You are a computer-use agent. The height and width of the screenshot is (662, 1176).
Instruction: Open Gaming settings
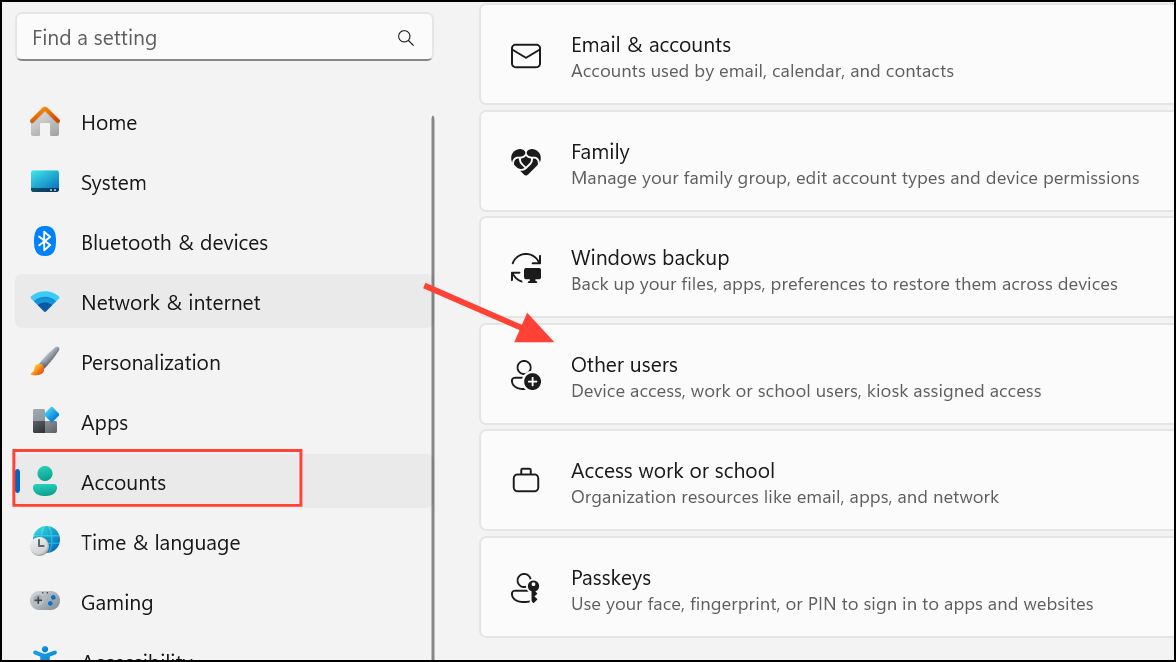pos(224,602)
